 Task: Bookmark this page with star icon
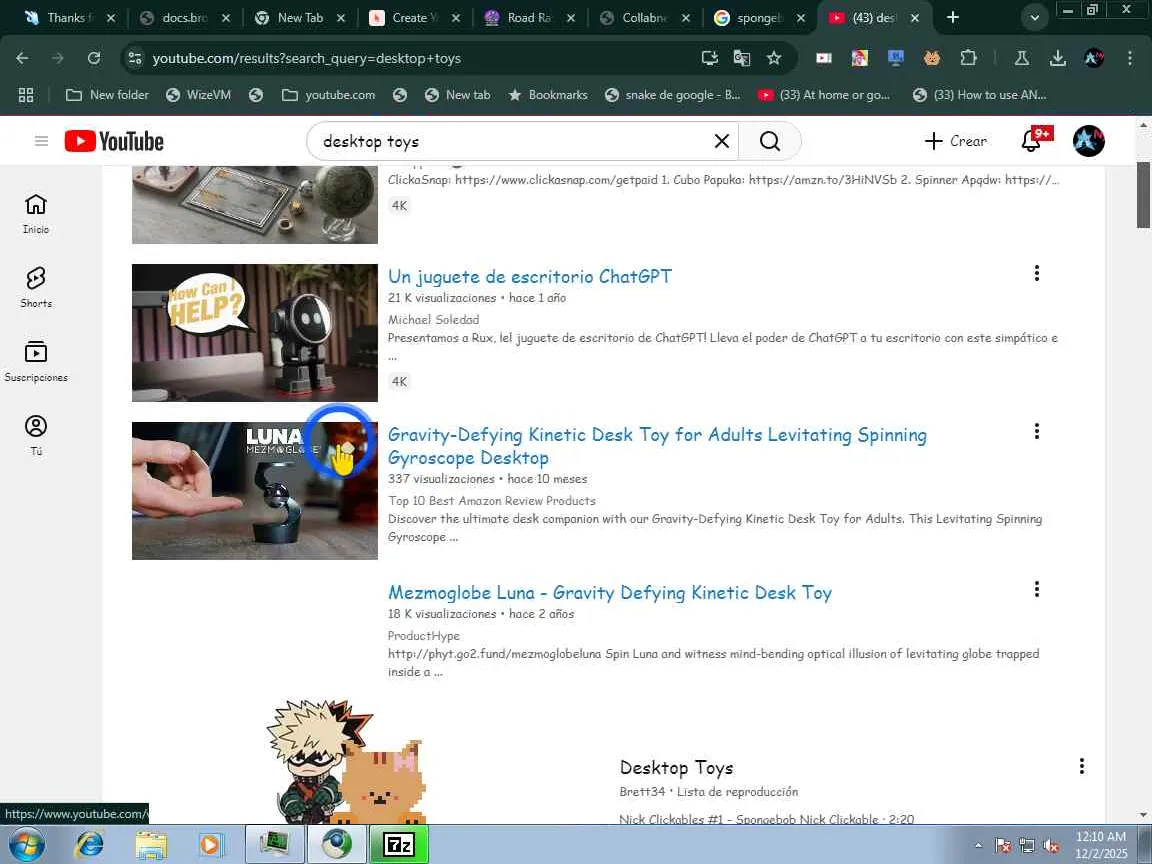click(x=774, y=58)
